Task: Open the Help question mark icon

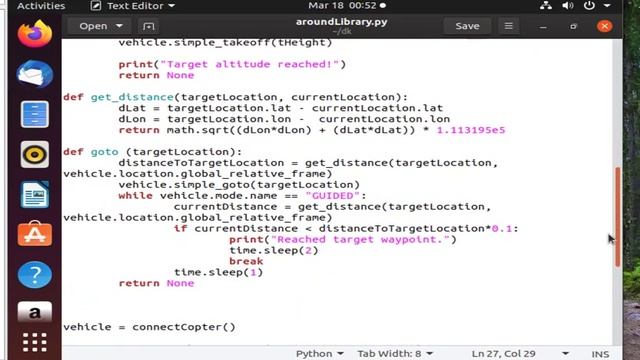Action: tap(35, 274)
